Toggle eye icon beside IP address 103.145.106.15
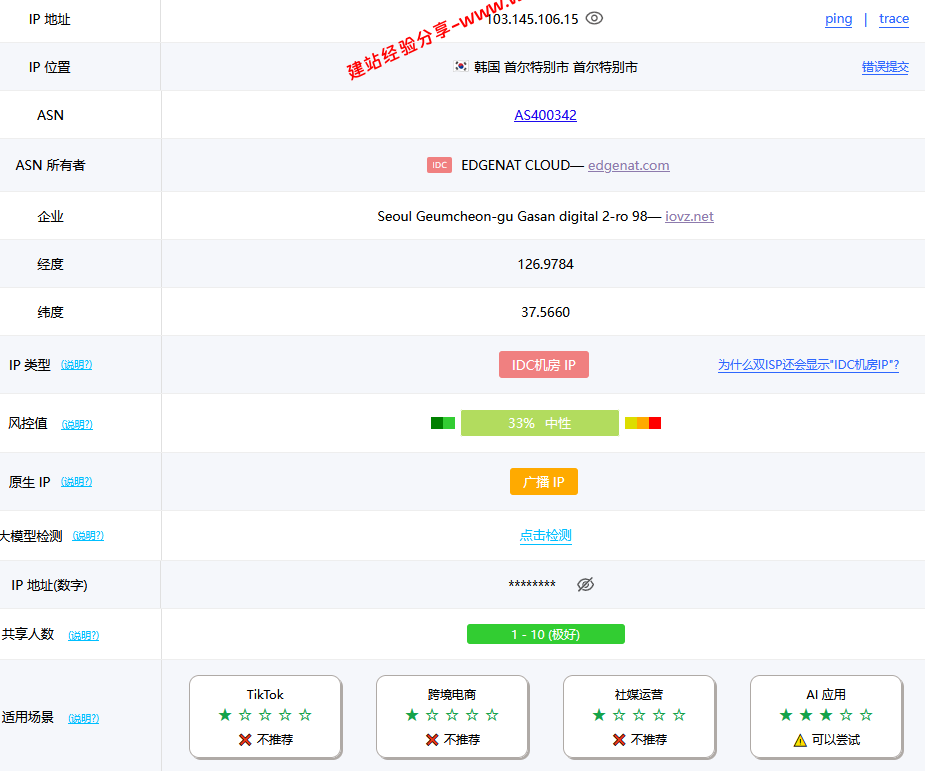Viewport: 925px width, 771px height. [x=594, y=18]
